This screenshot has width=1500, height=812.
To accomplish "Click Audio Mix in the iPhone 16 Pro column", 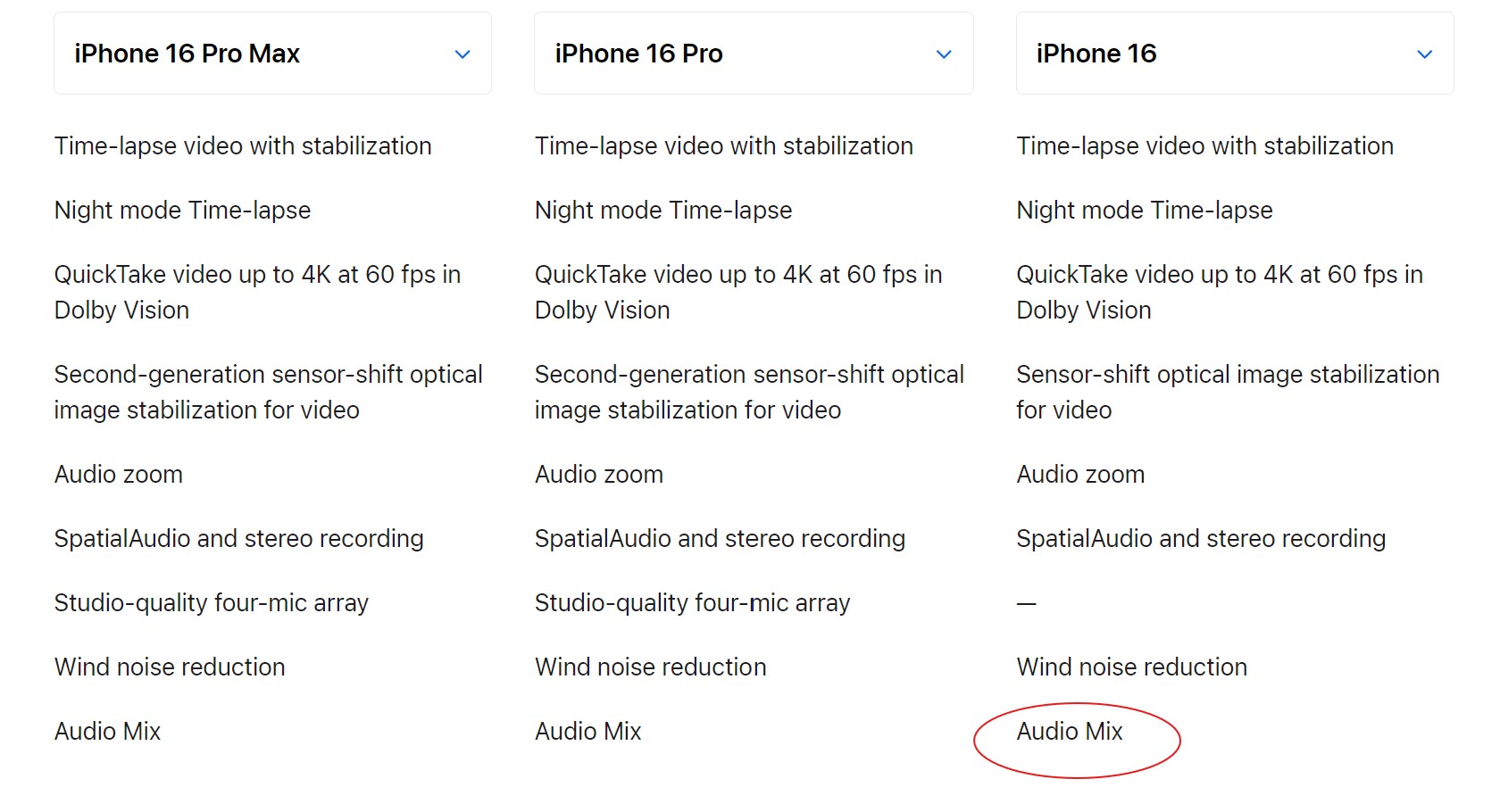I will click(x=588, y=732).
